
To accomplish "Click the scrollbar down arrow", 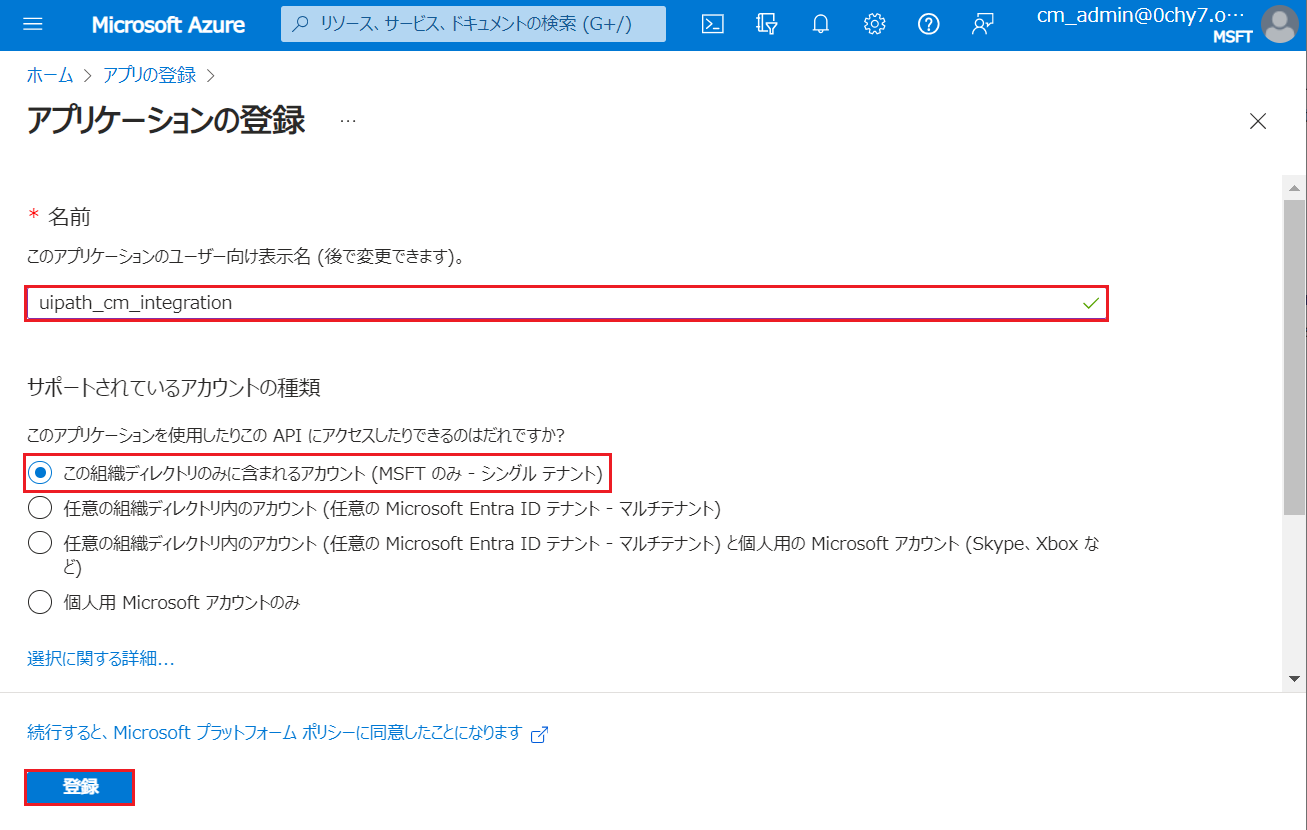I will 1294,678.
